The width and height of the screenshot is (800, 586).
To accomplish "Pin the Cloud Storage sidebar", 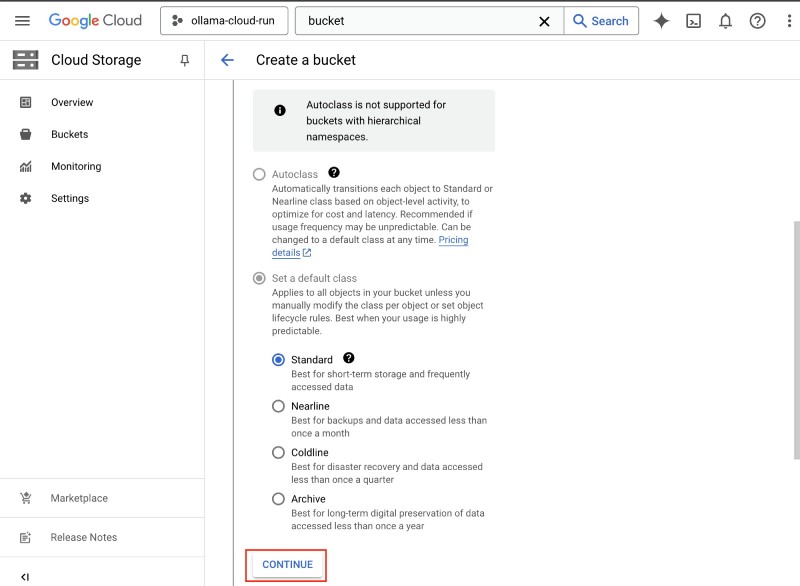I will coord(184,60).
